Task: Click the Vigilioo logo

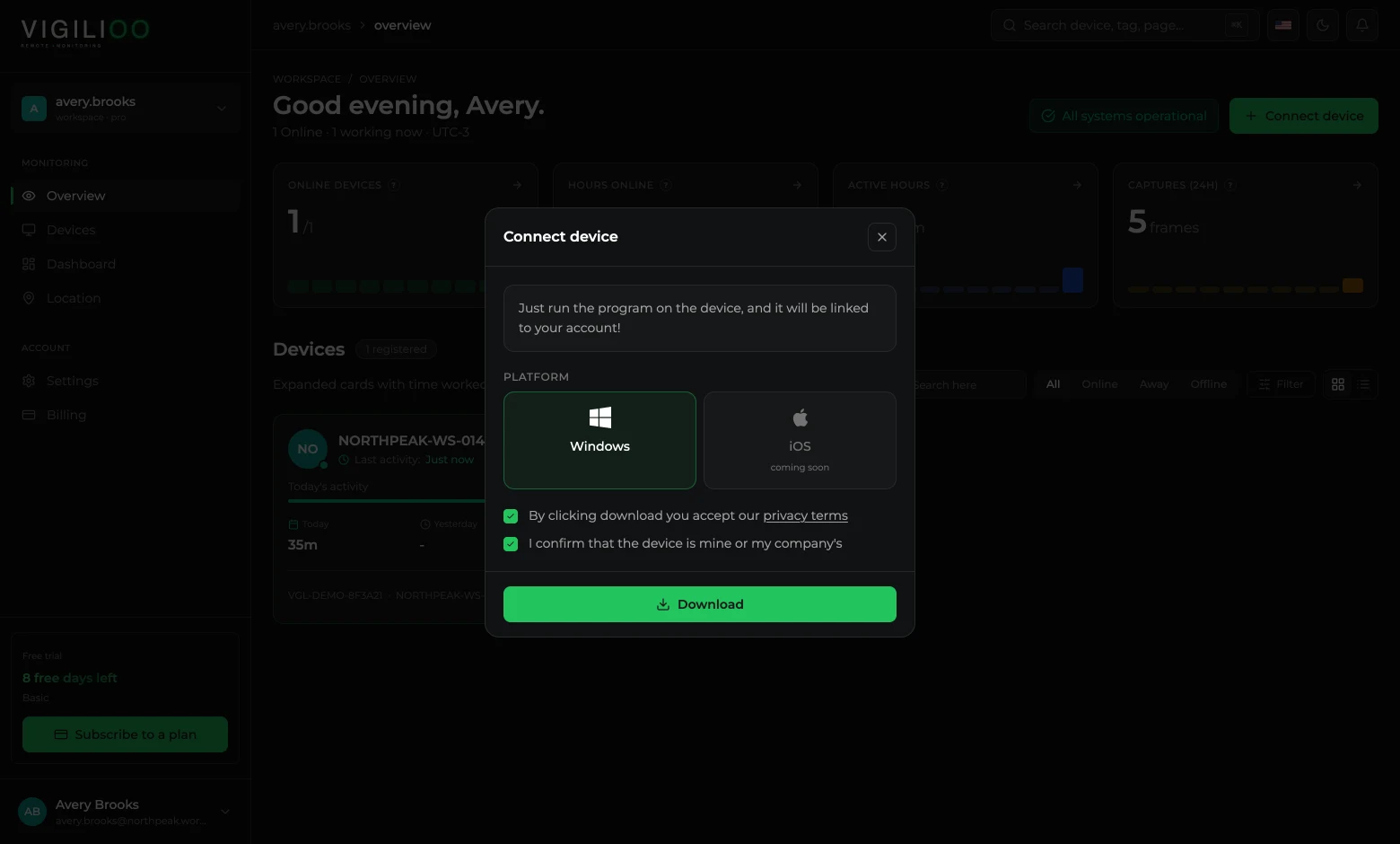Action: coord(85,31)
